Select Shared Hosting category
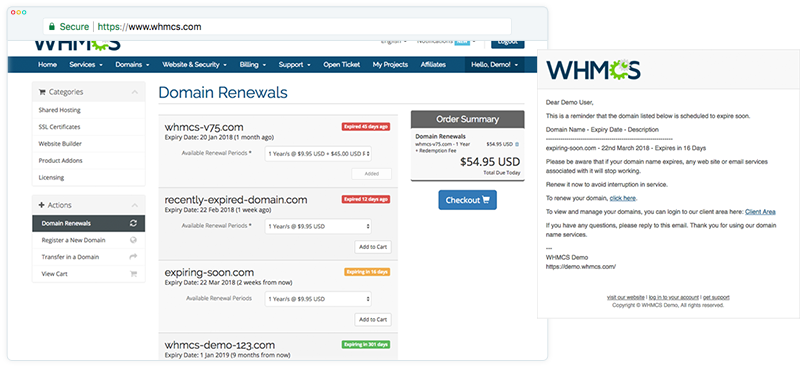This screenshot has height=368, width=800. coord(89,110)
